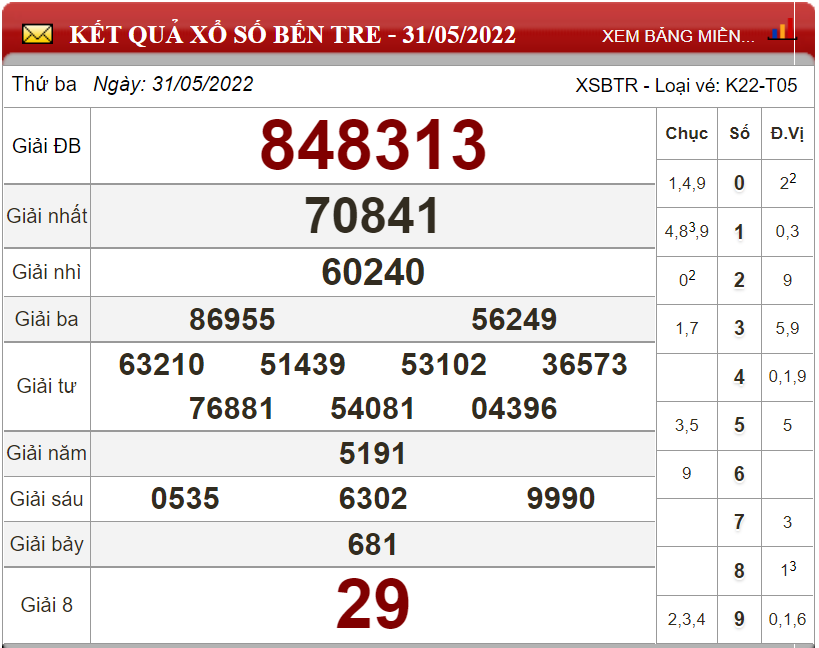The image size is (819, 648).
Task: Open the bar chart statistics icon
Action: (x=782, y=30)
